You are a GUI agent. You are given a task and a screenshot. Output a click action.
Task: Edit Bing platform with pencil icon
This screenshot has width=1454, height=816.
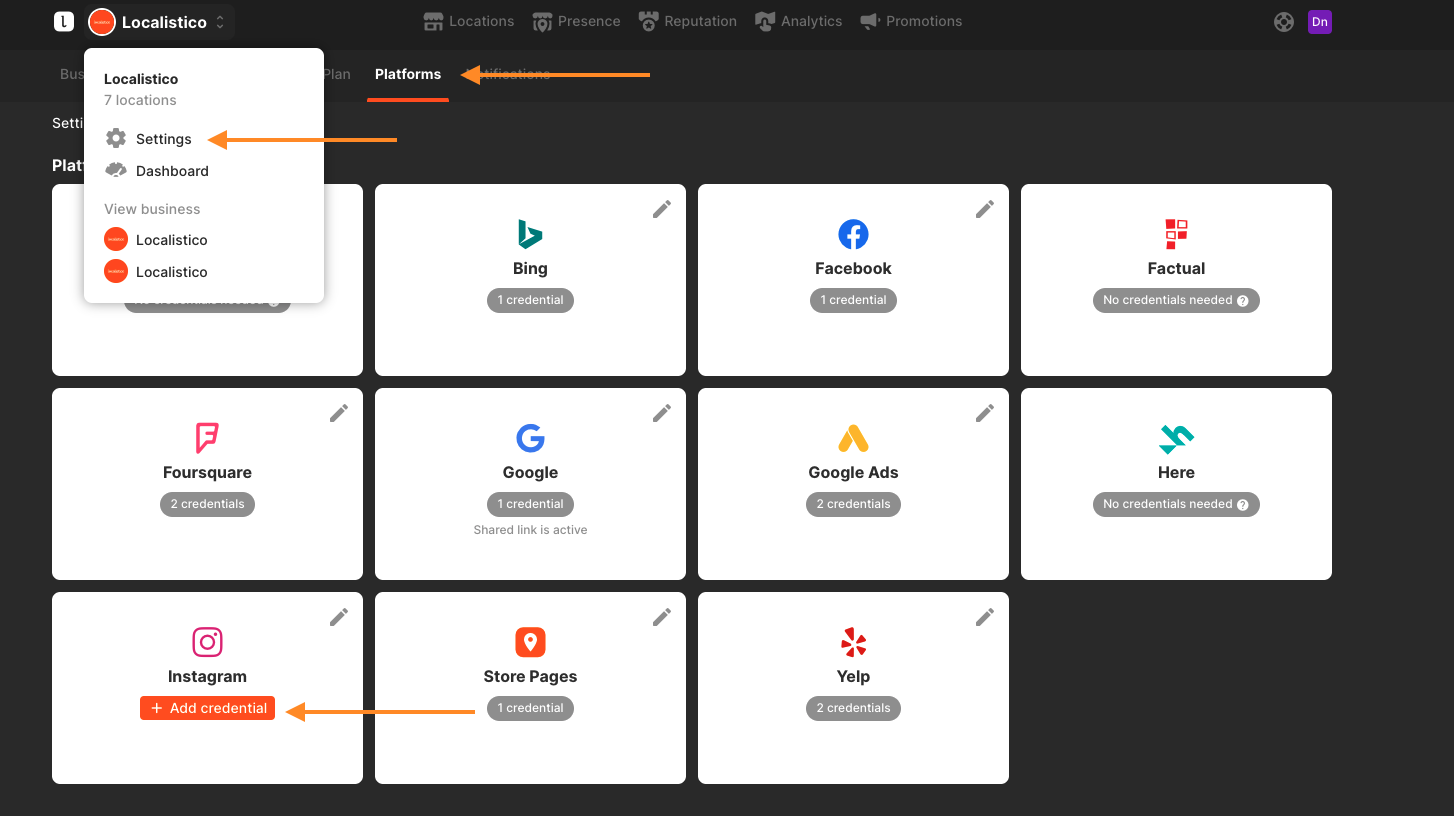point(662,209)
